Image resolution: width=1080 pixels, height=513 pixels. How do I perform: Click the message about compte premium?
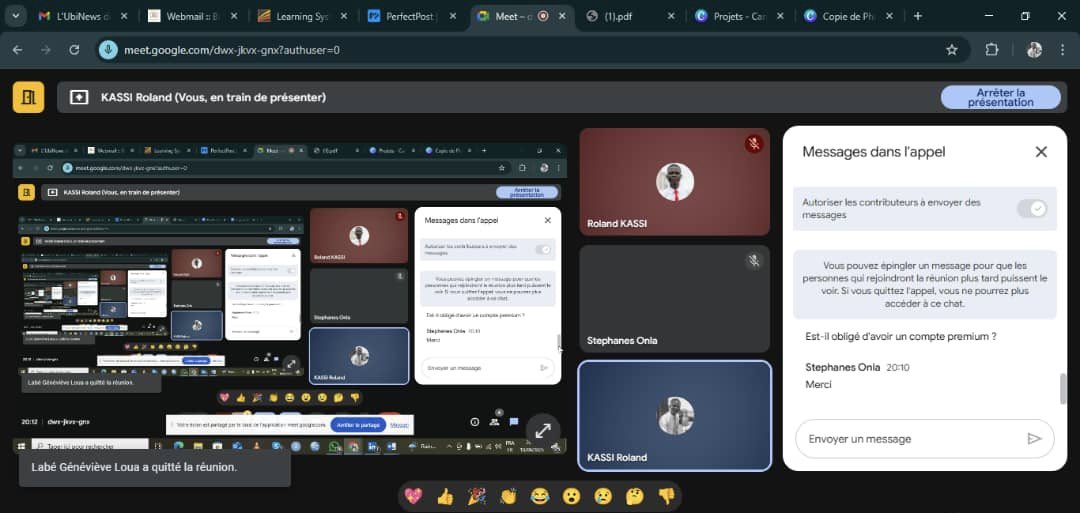[901, 337]
